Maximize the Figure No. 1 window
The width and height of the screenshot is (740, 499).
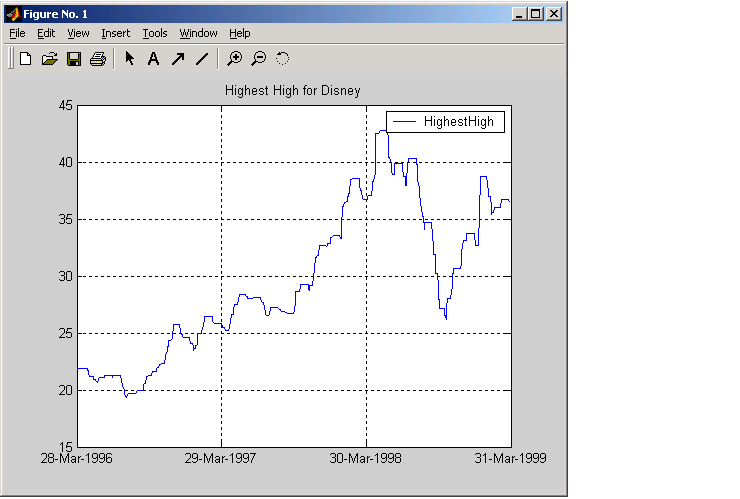click(x=536, y=14)
